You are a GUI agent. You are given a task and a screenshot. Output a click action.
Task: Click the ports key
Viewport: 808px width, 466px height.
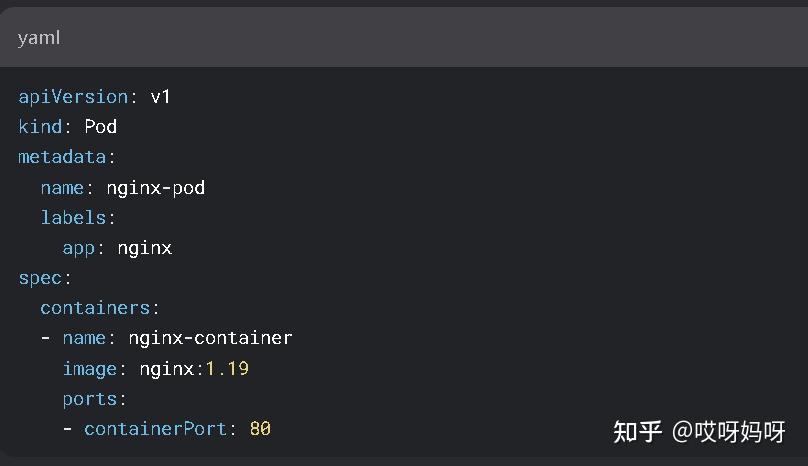pyautogui.click(x=89, y=399)
